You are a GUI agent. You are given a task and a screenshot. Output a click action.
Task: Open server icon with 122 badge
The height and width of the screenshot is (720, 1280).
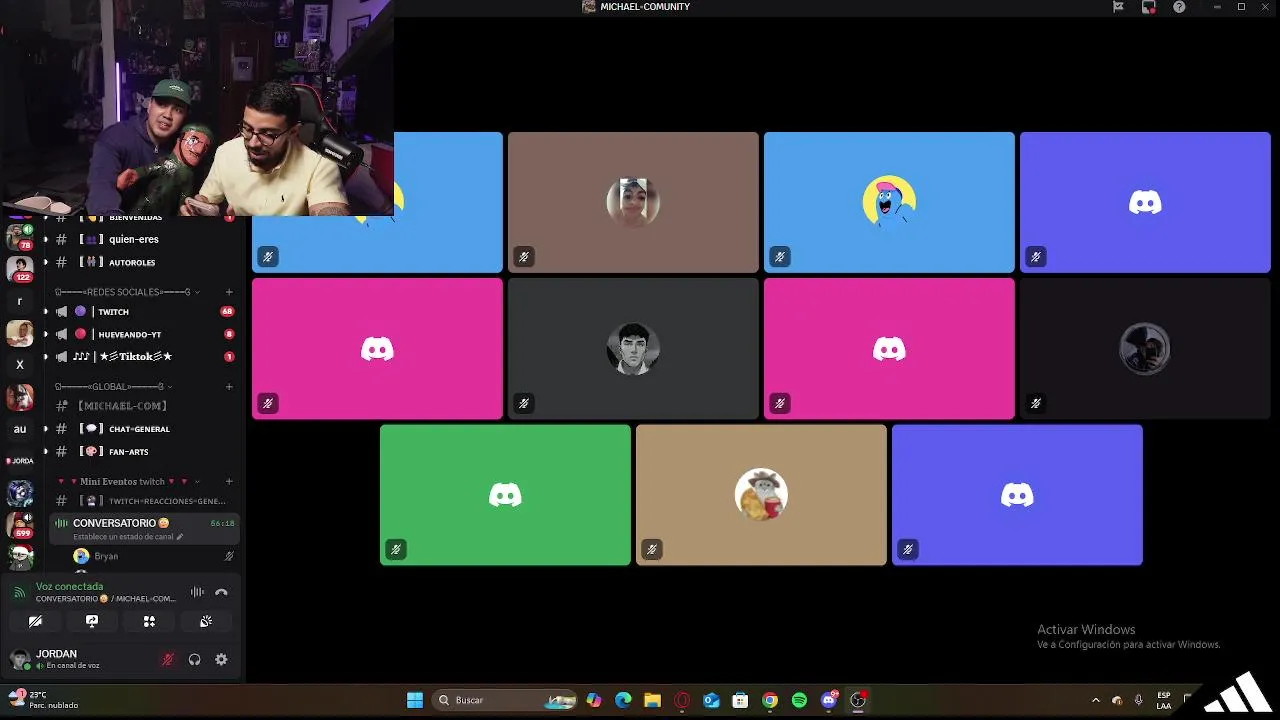coord(19,269)
